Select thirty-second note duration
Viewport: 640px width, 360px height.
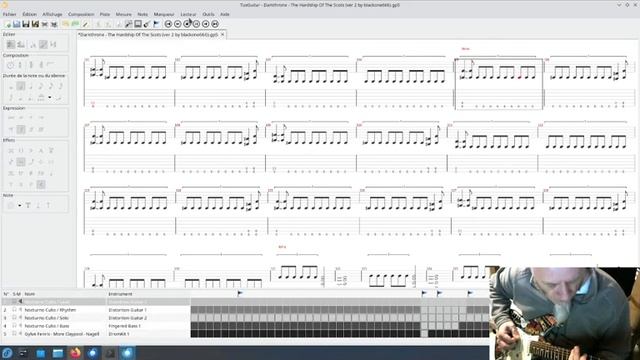(61, 86)
